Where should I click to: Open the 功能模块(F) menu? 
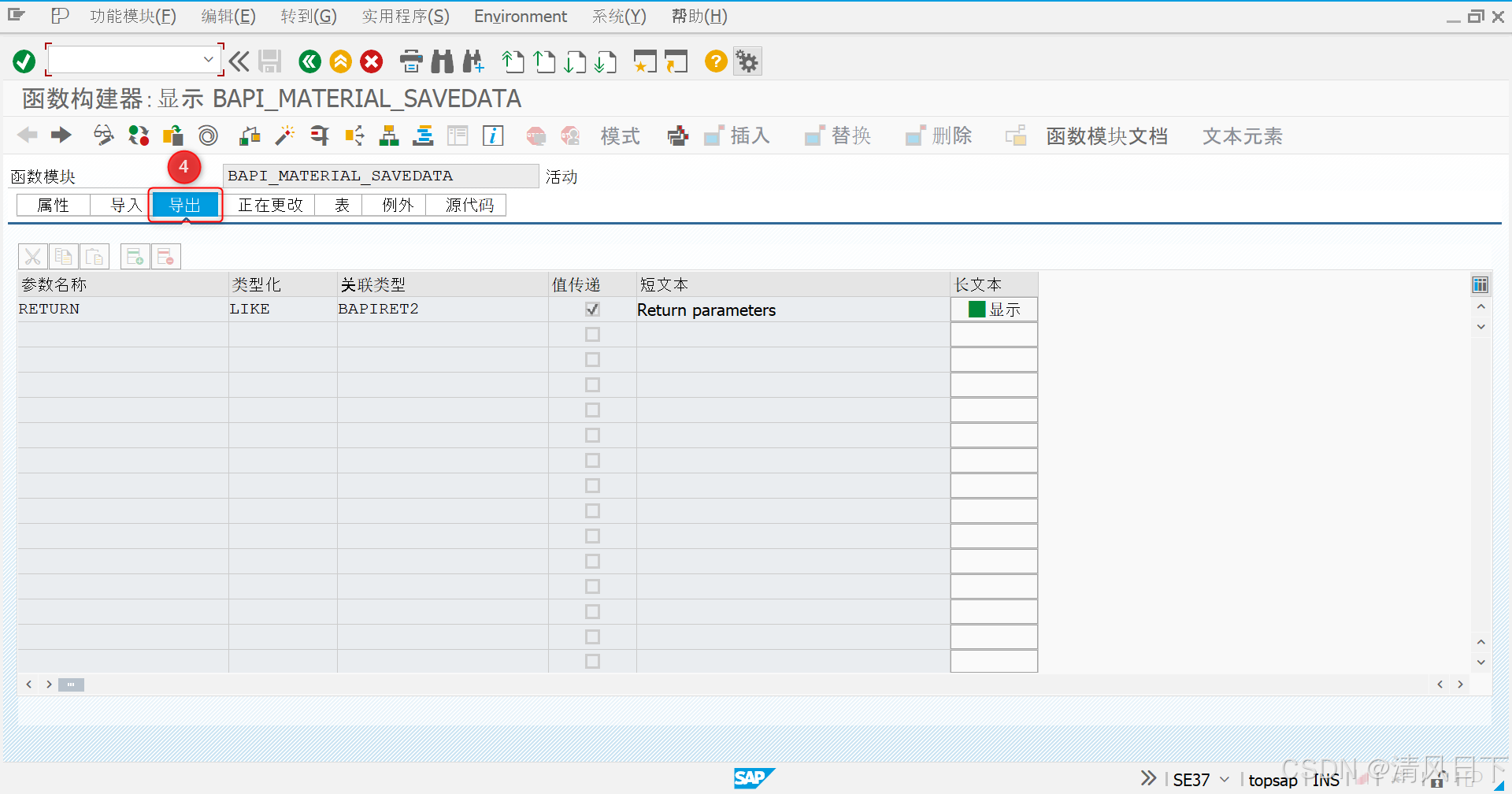pos(133,16)
